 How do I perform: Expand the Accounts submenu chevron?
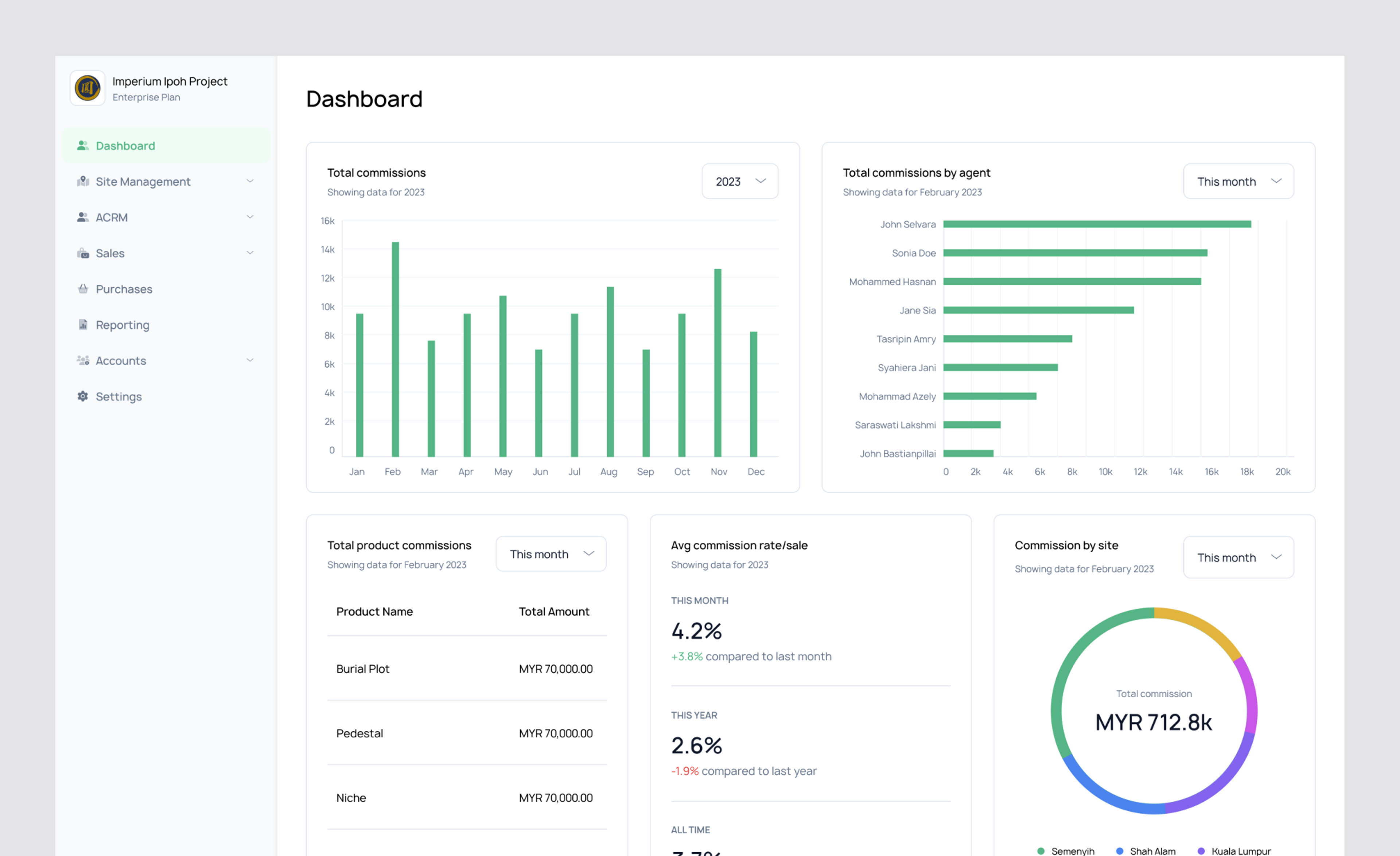(x=250, y=360)
